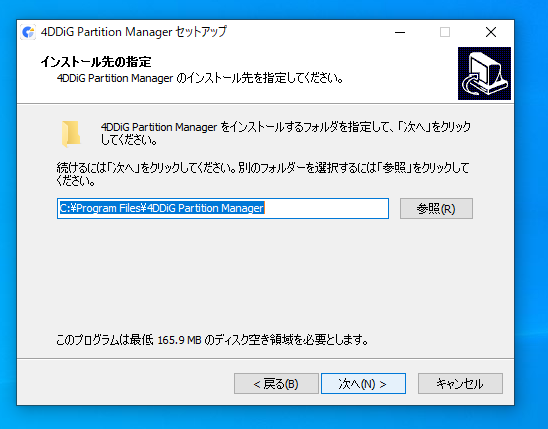548x429 pixels.
Task: Click the yellow folder icon
Action: click(x=71, y=133)
